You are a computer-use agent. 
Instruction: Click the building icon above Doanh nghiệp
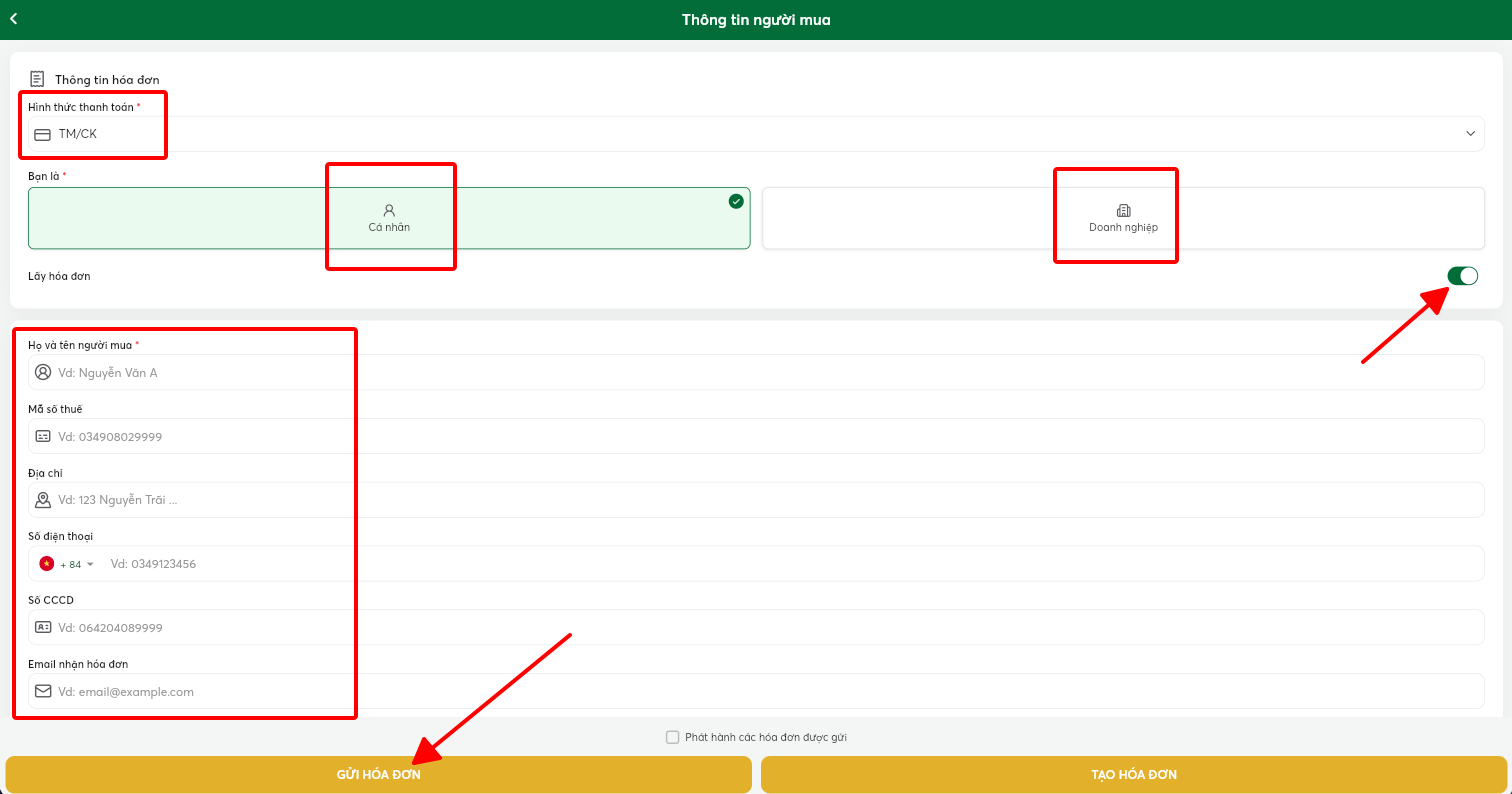(1123, 210)
